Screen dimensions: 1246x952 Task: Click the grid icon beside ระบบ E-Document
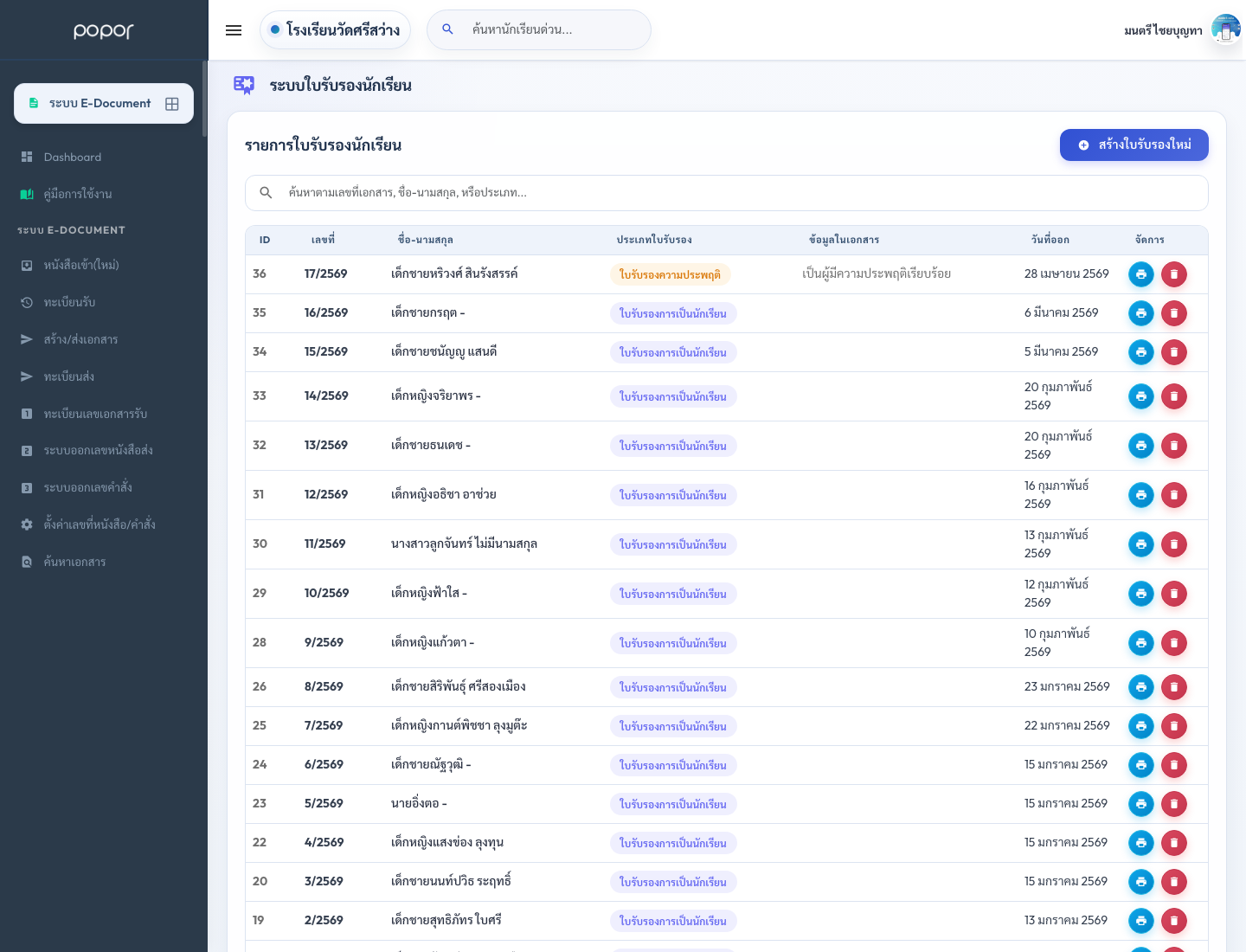(x=172, y=104)
